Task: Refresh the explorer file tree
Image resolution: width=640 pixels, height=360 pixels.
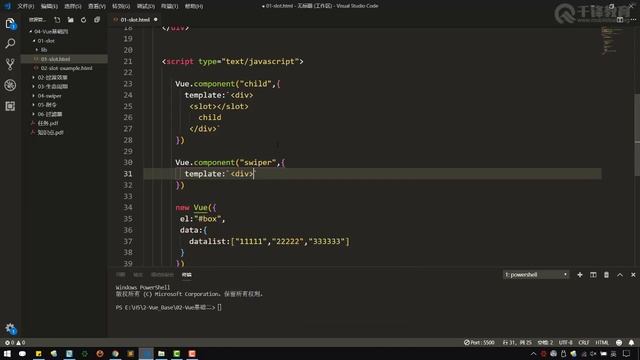Action: (84, 20)
